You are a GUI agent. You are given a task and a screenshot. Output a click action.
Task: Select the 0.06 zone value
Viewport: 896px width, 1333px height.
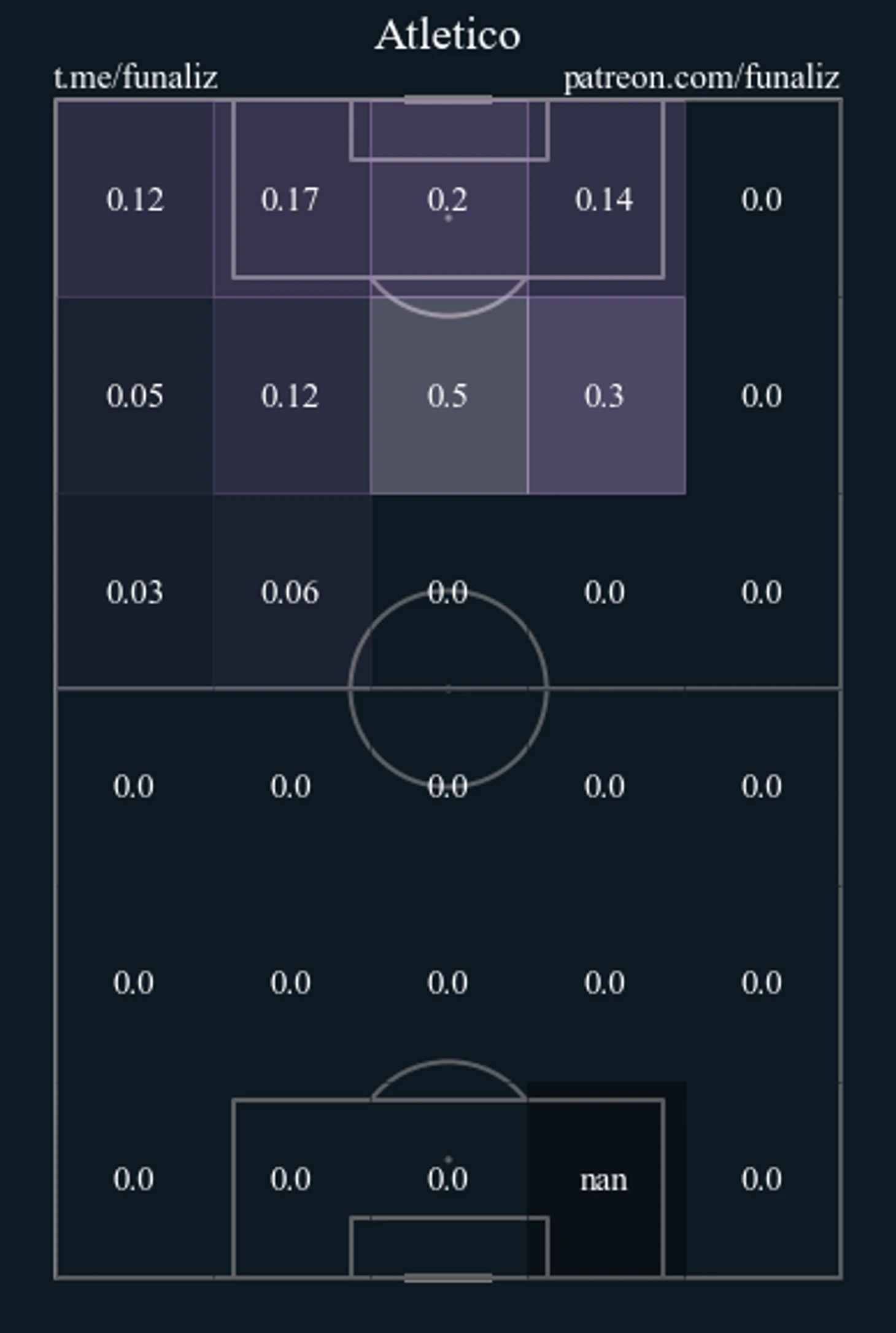(x=290, y=592)
